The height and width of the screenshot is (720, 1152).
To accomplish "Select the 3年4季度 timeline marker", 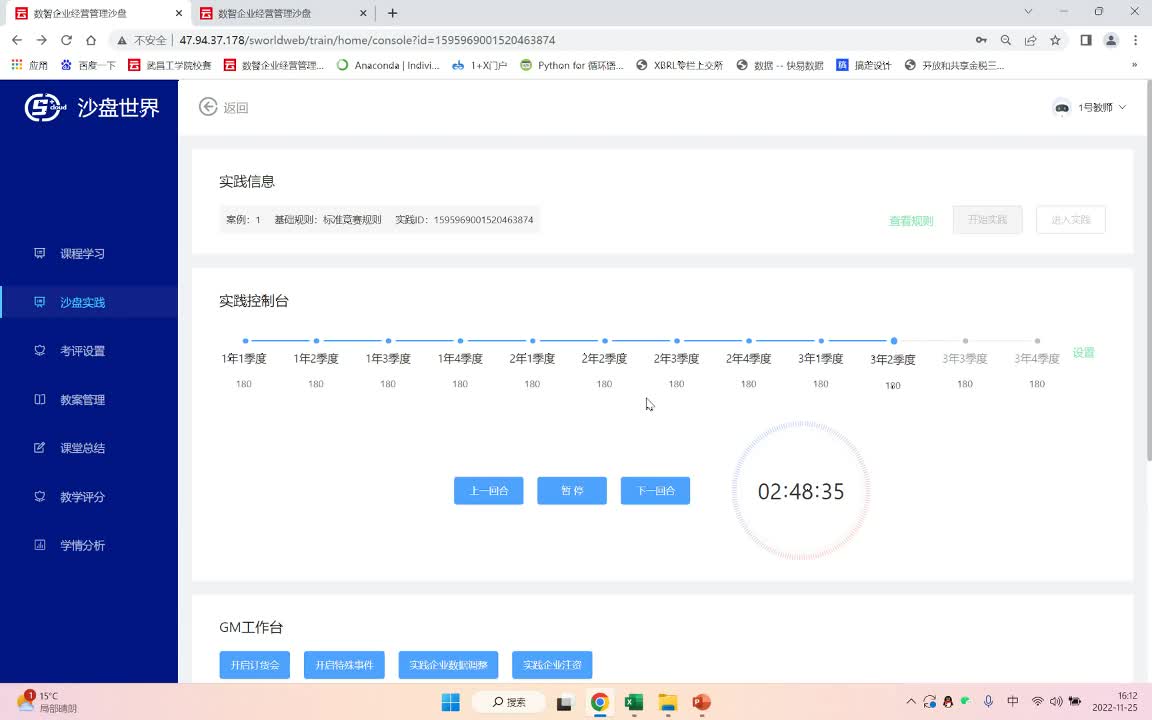I will [x=1037, y=341].
